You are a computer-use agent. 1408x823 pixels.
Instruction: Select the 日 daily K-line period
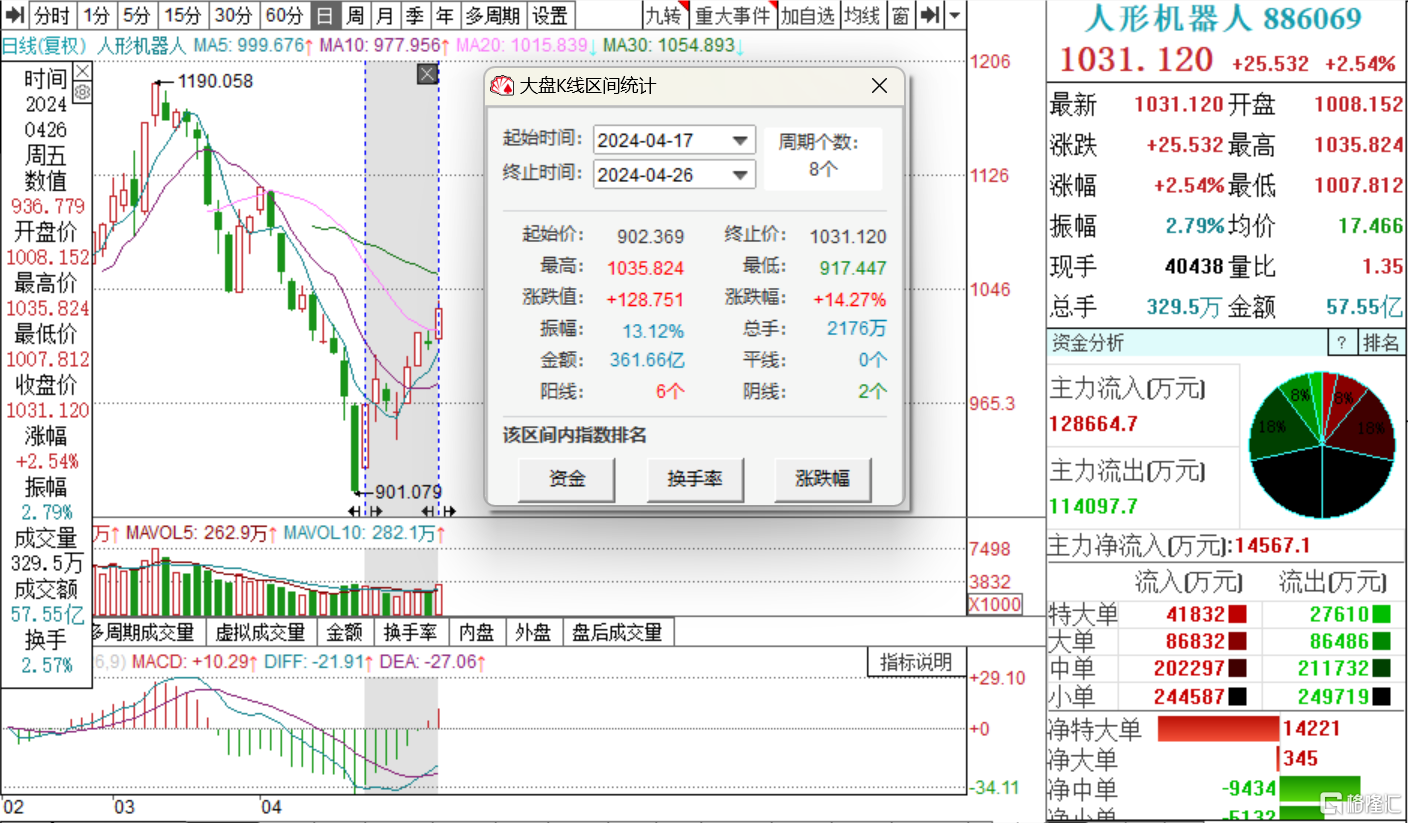click(324, 15)
